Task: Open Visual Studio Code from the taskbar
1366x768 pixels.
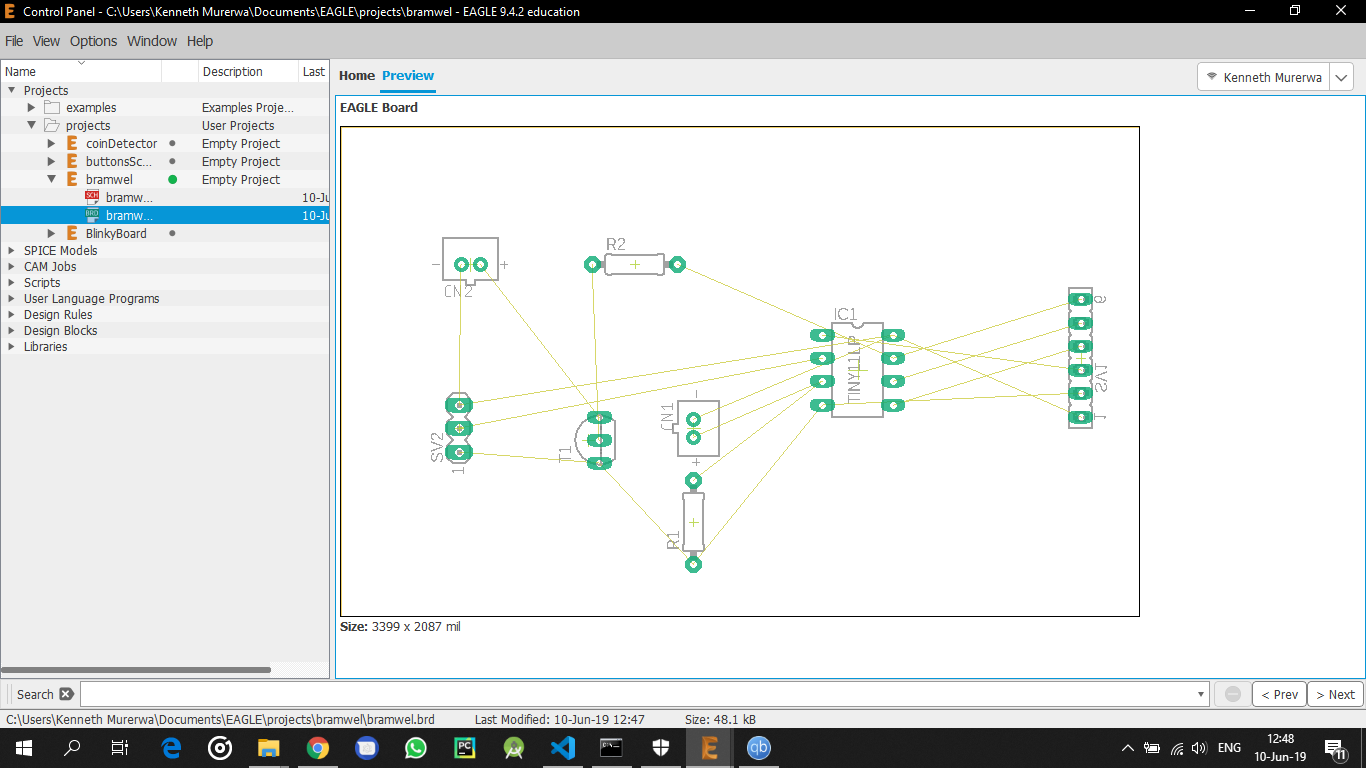Action: point(563,747)
